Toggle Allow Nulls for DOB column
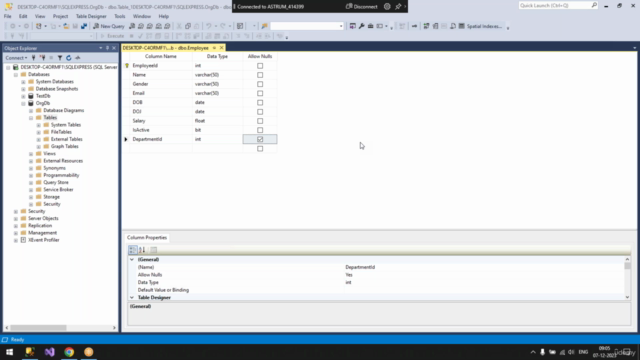 [x=260, y=102]
